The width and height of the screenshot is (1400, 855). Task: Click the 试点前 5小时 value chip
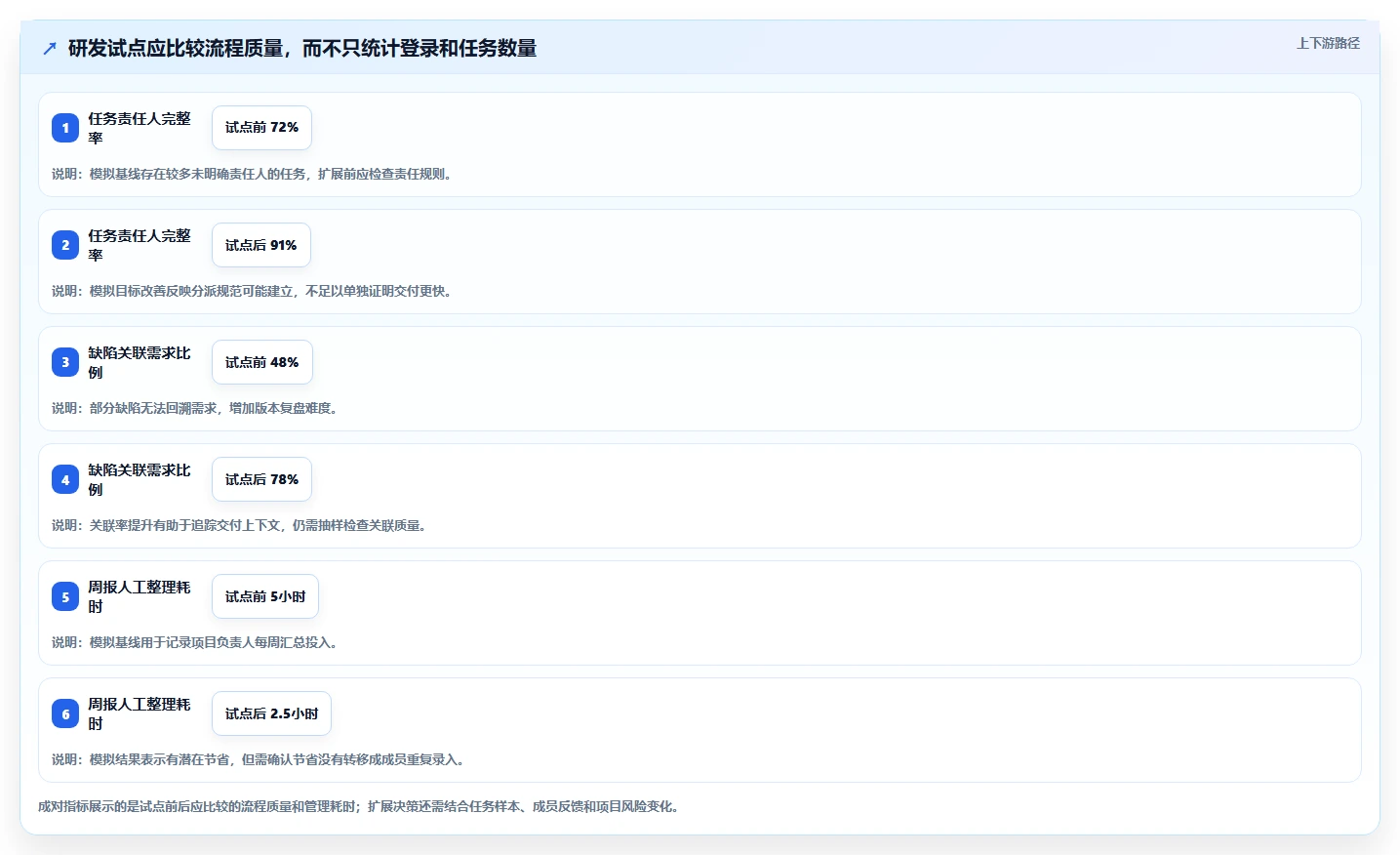coord(265,596)
